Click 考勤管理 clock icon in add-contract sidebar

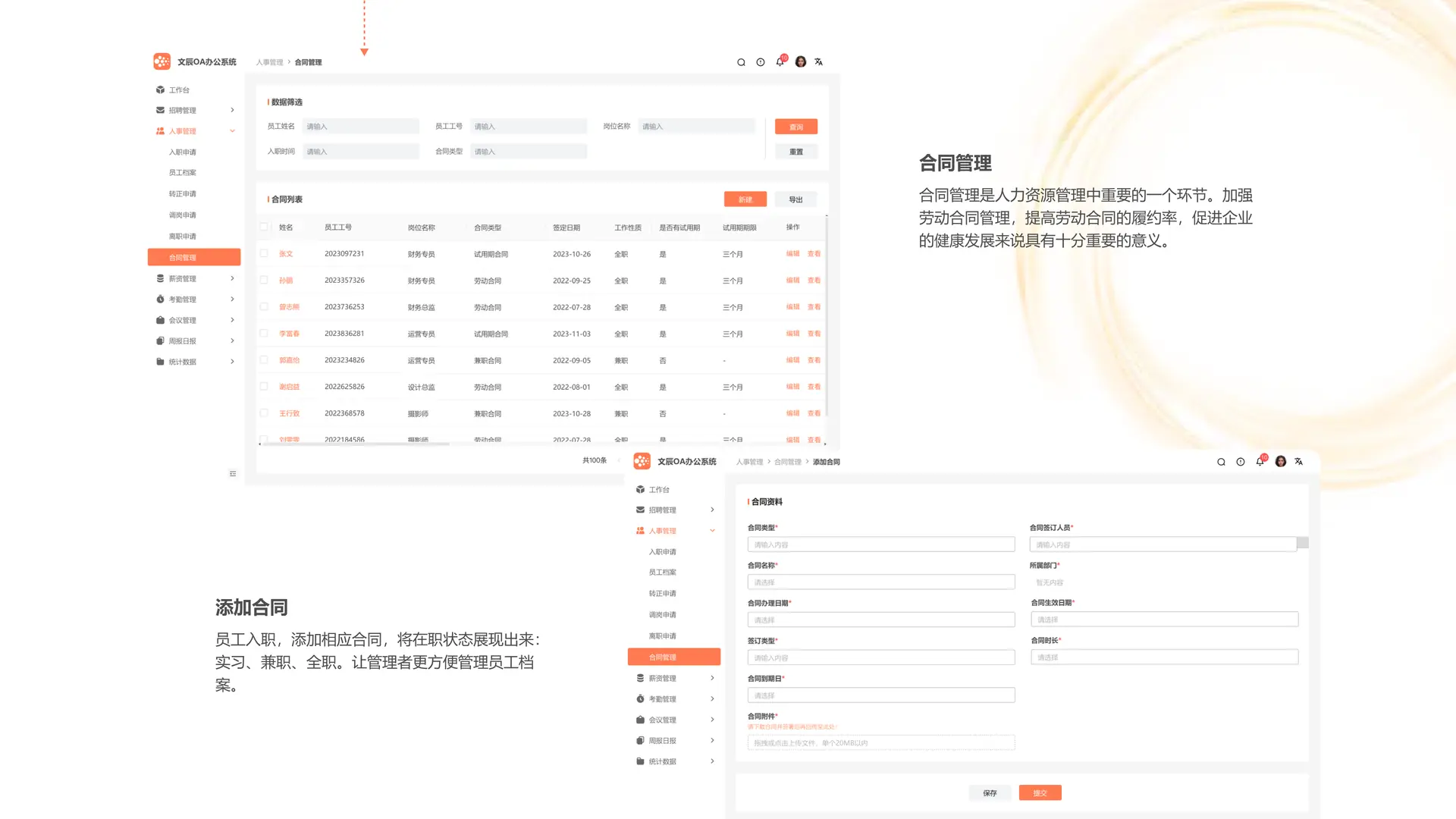pyautogui.click(x=640, y=698)
